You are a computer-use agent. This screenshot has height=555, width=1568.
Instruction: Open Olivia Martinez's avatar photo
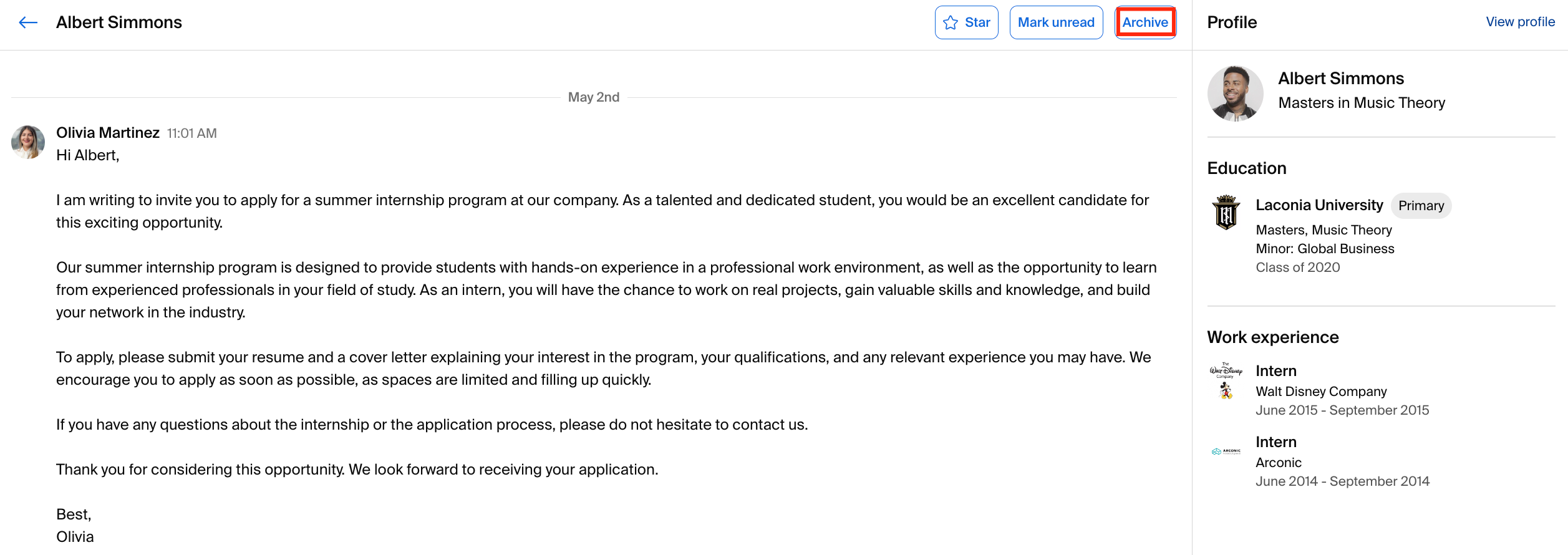click(28, 142)
